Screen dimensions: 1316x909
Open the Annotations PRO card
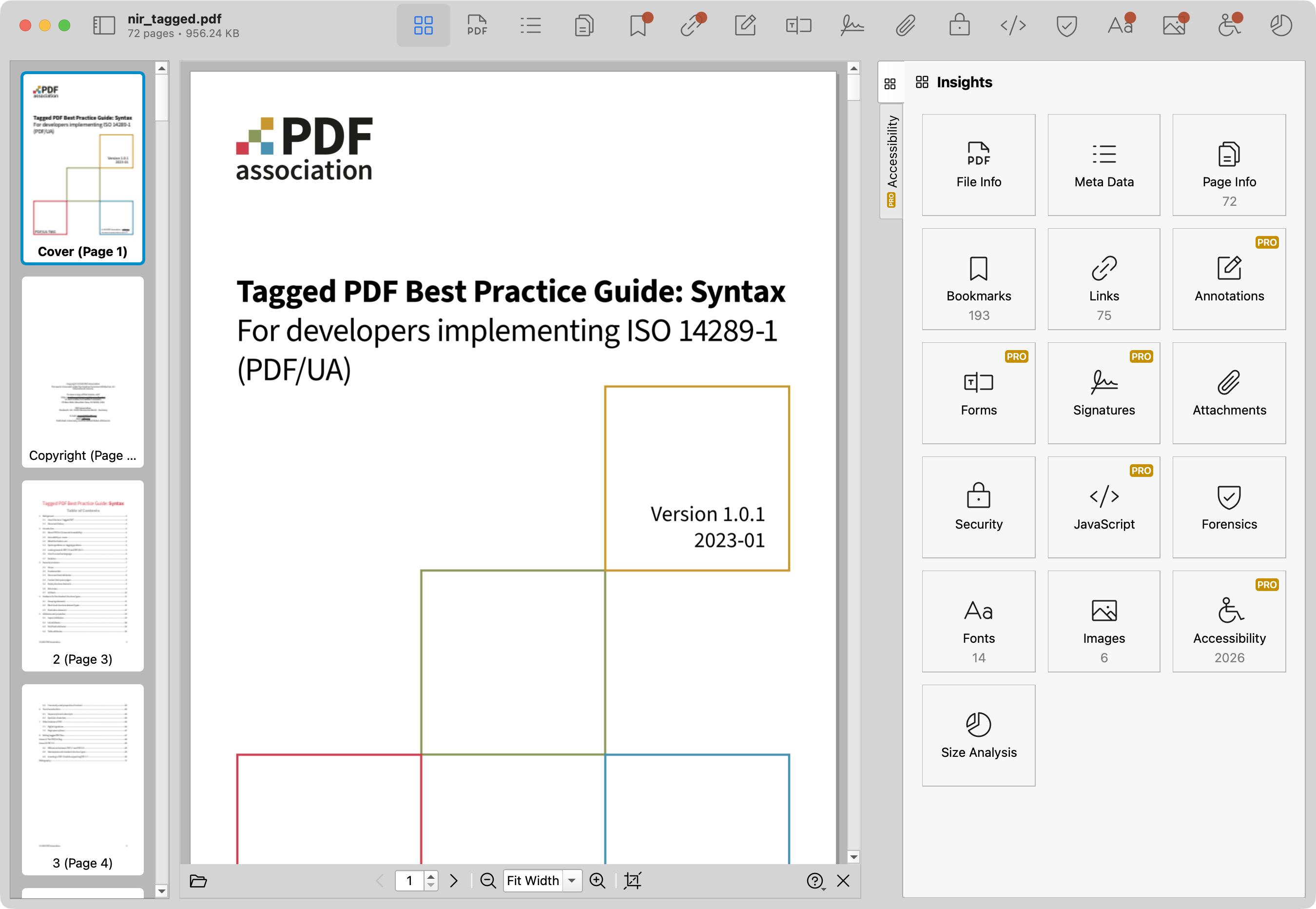click(x=1229, y=279)
